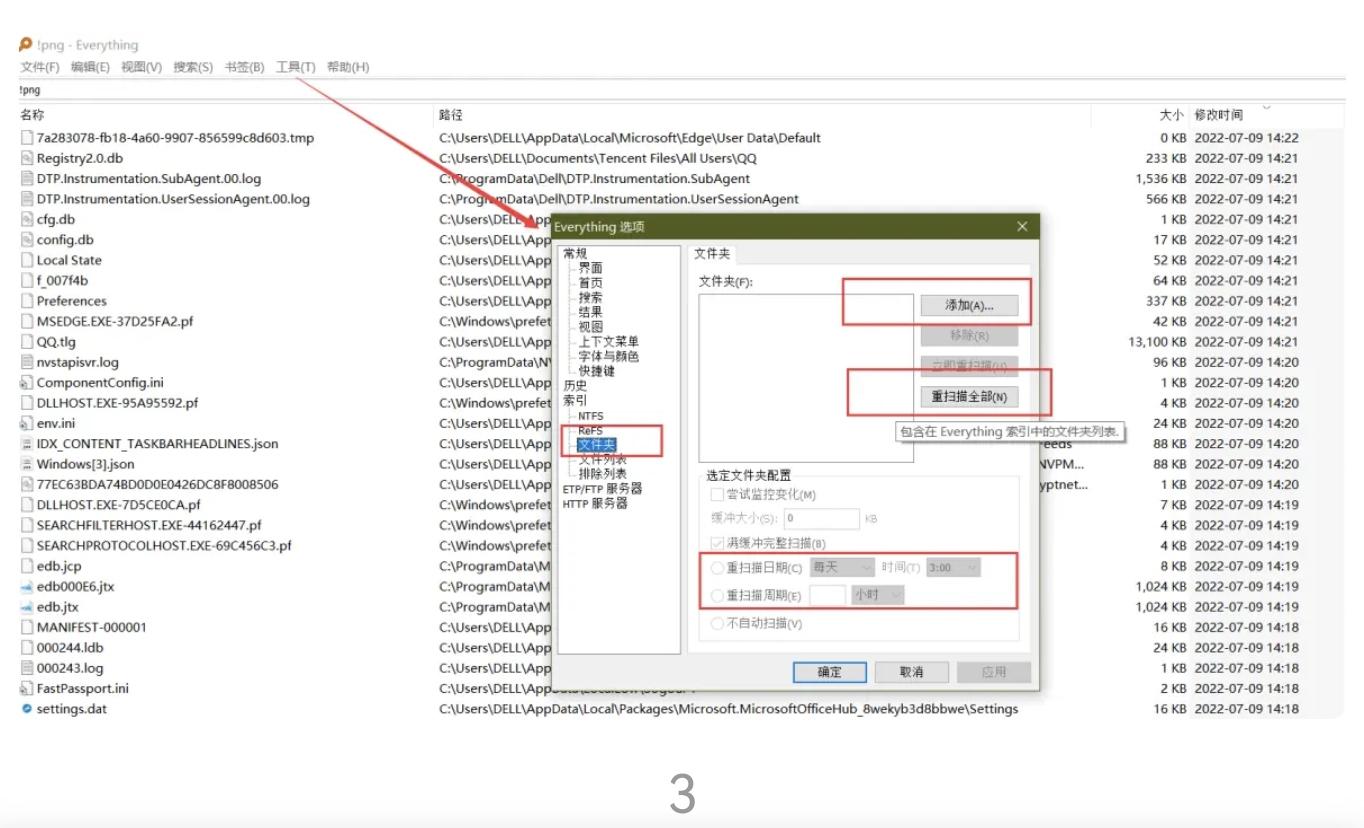Open the 搜索(S) menu in the menu bar
The image size is (1364, 828).
point(193,67)
